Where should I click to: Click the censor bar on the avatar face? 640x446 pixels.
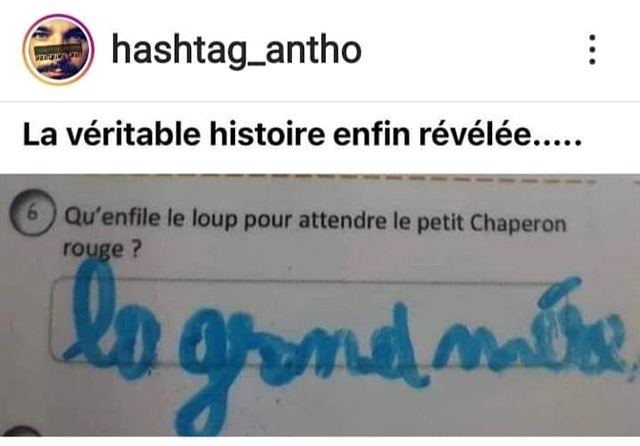click(x=58, y=52)
